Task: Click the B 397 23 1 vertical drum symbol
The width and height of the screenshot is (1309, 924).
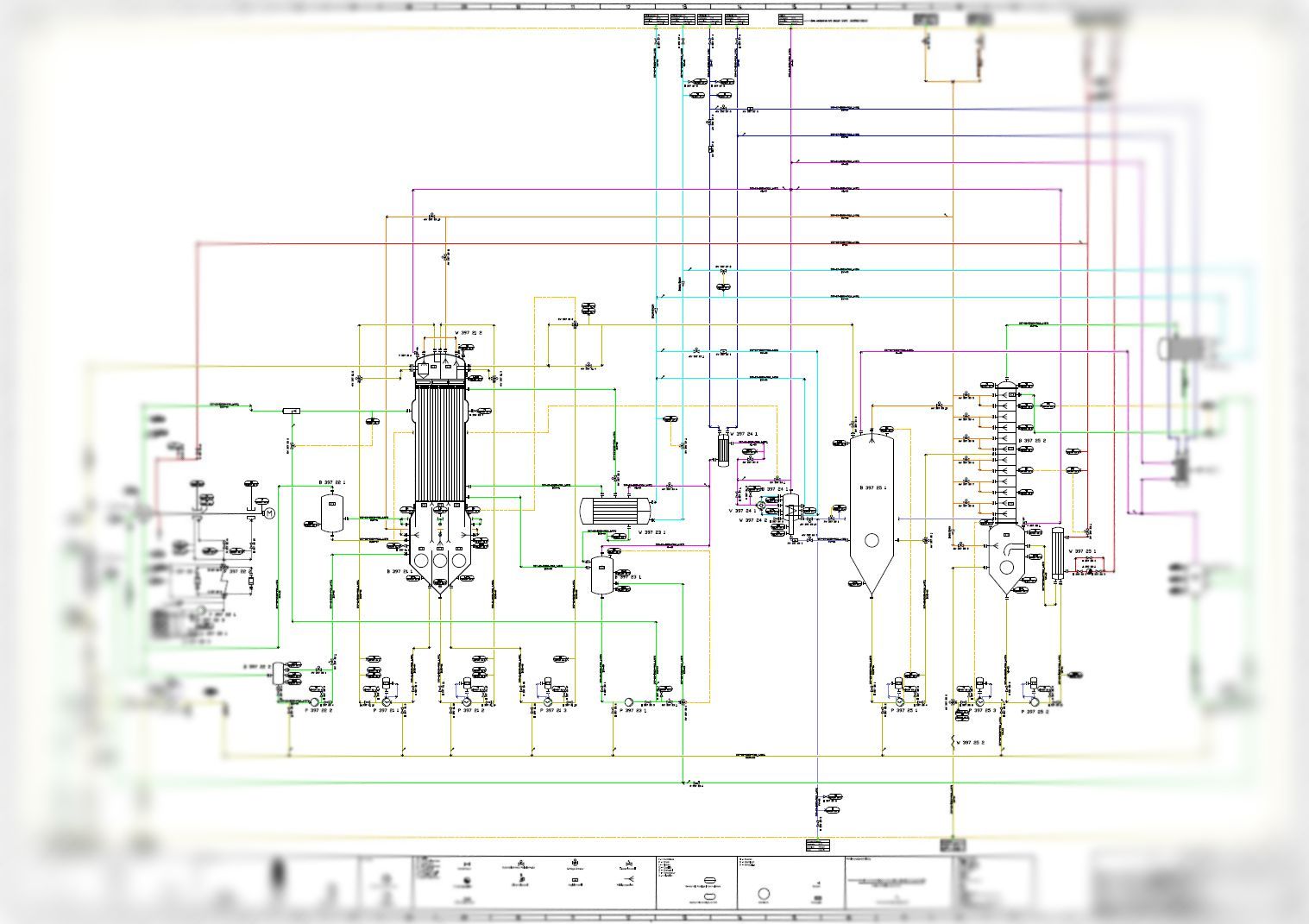Action: click(x=602, y=576)
